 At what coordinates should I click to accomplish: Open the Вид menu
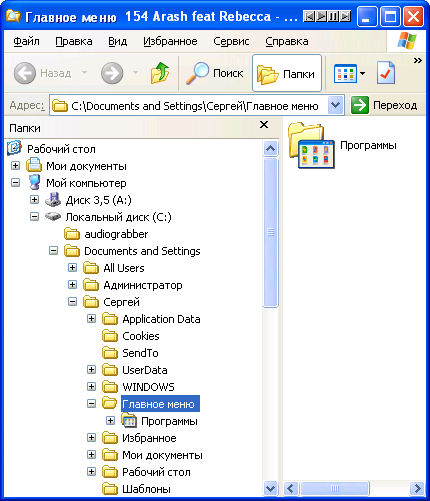click(x=118, y=41)
